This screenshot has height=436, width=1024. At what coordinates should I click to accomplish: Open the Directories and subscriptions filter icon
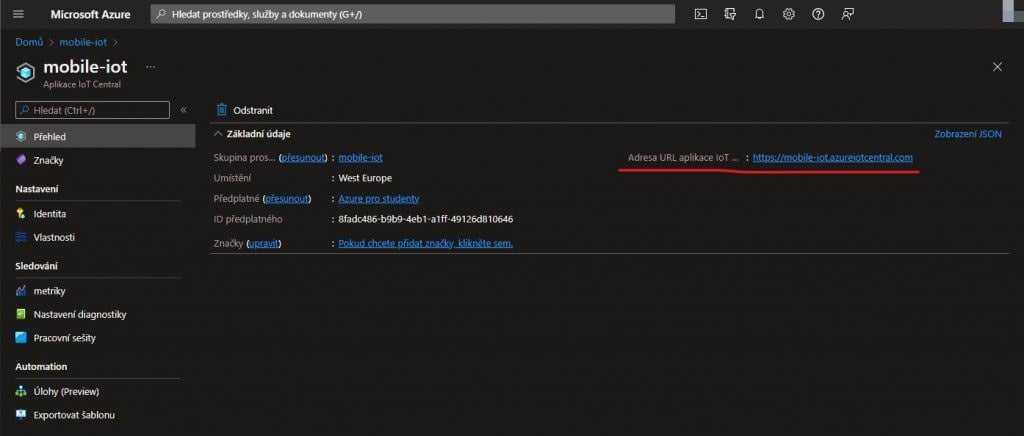[x=730, y=14]
